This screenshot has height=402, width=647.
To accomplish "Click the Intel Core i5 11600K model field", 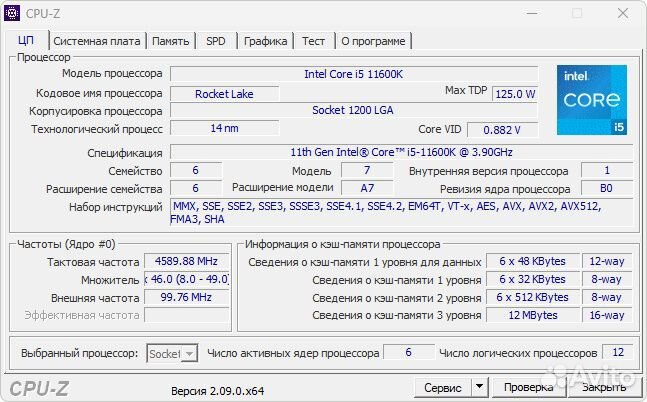I will tap(354, 74).
